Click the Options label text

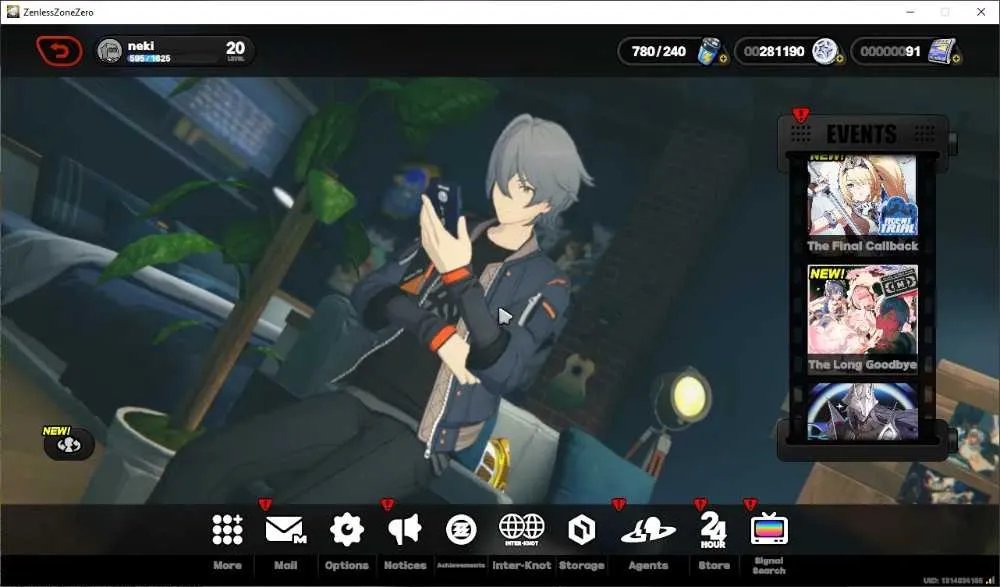(x=347, y=565)
